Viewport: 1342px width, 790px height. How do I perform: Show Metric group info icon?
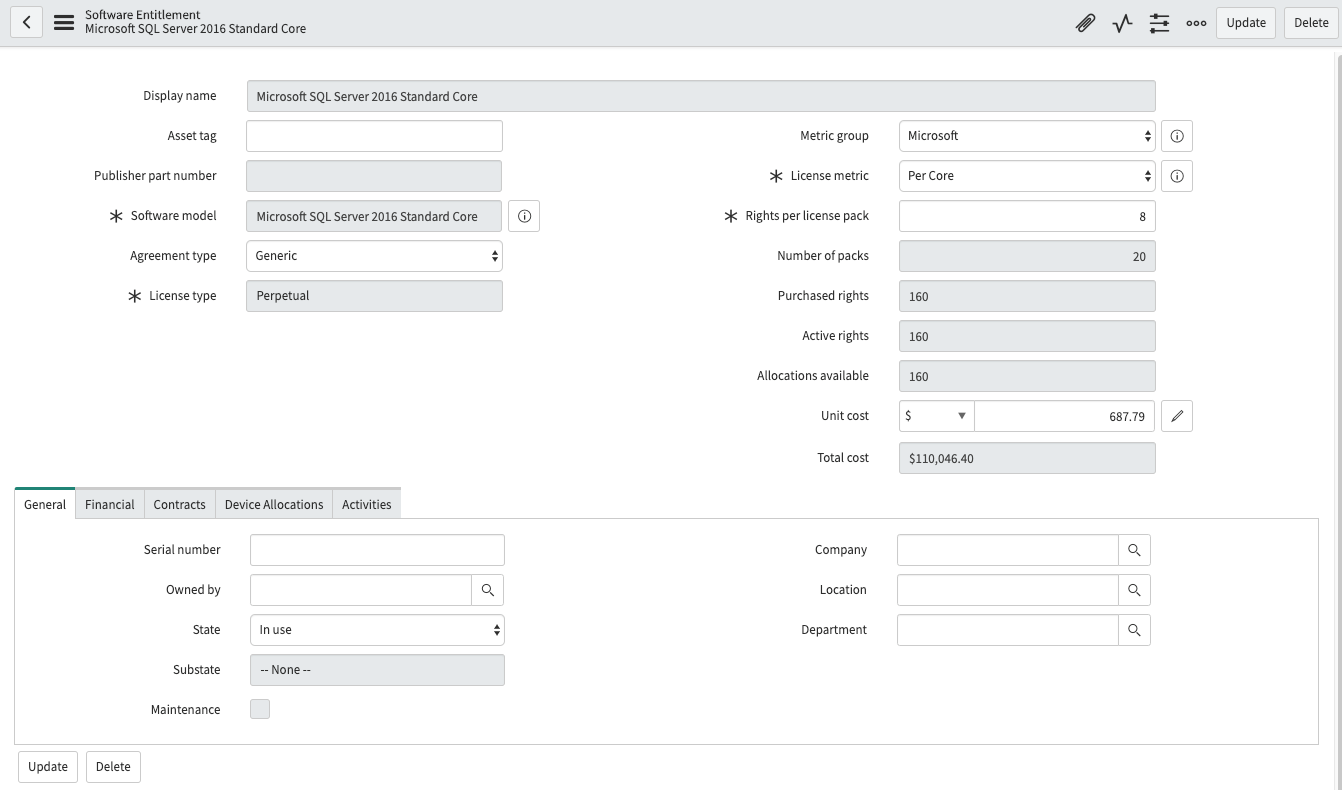1177,136
